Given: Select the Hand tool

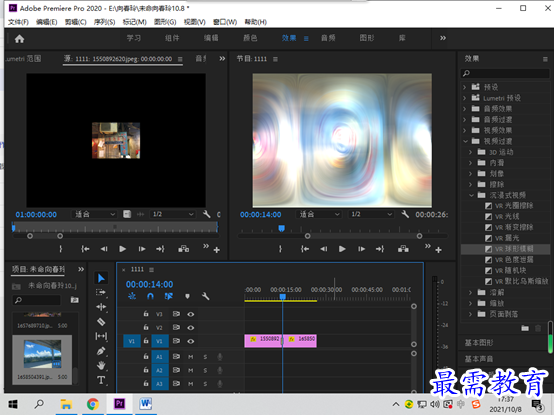Looking at the screenshot, I should pos(101,365).
